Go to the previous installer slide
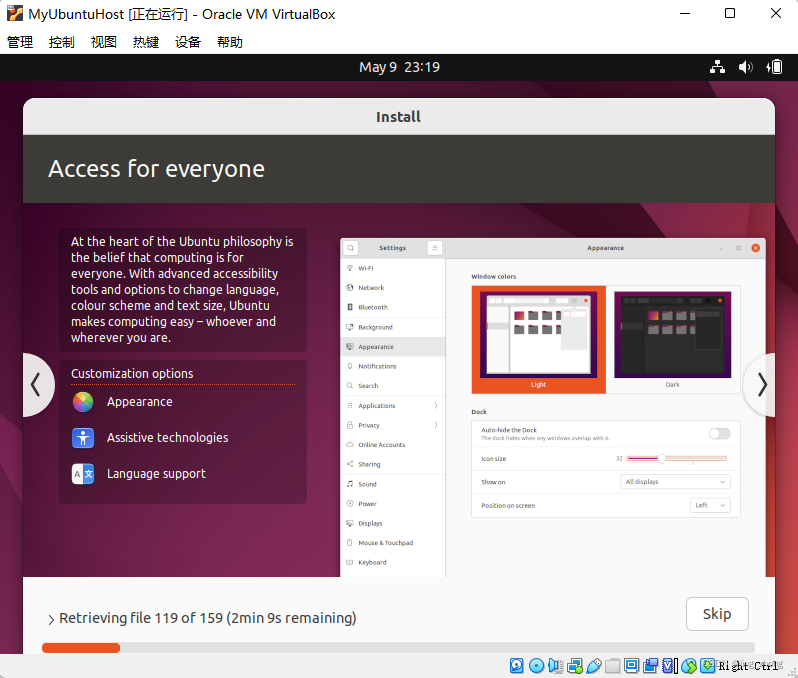 [36, 385]
